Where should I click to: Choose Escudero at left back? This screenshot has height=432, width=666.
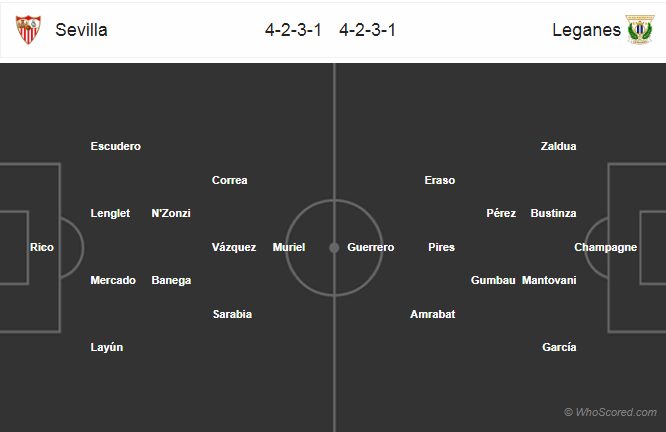115,146
